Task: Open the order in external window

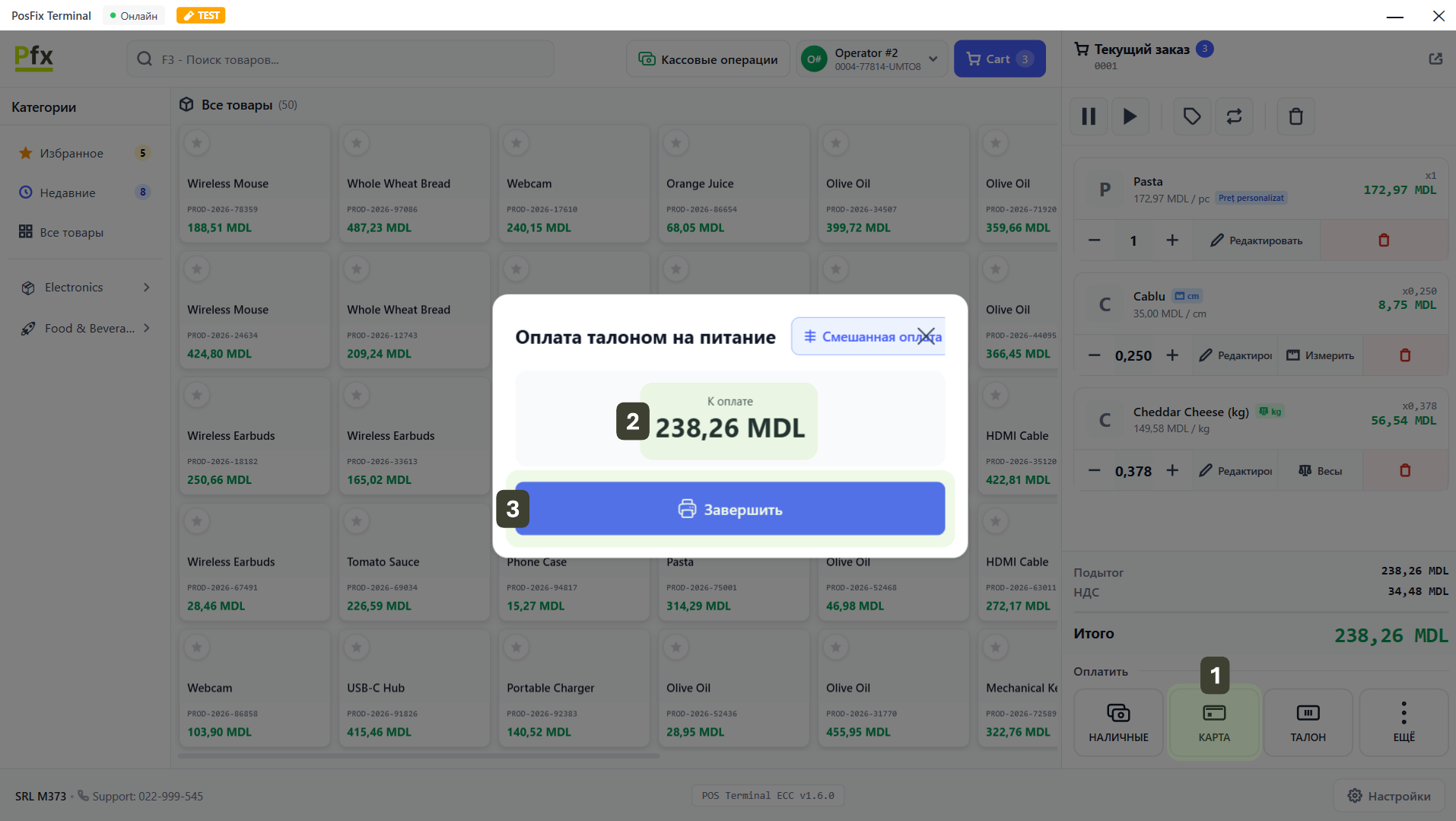Action: click(x=1435, y=59)
